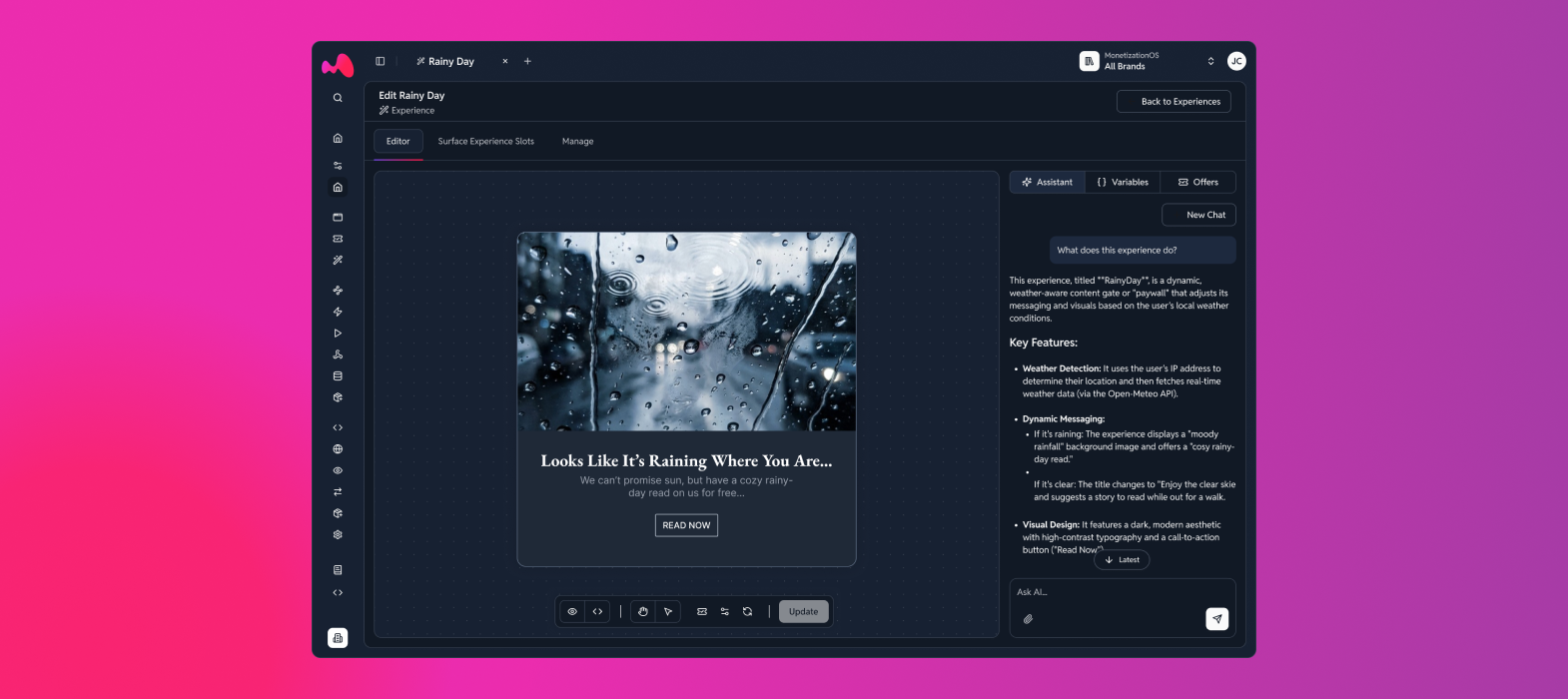Open the magic wand experiences icon in sidebar
Image resolution: width=1568 pixels, height=699 pixels.
click(x=338, y=260)
